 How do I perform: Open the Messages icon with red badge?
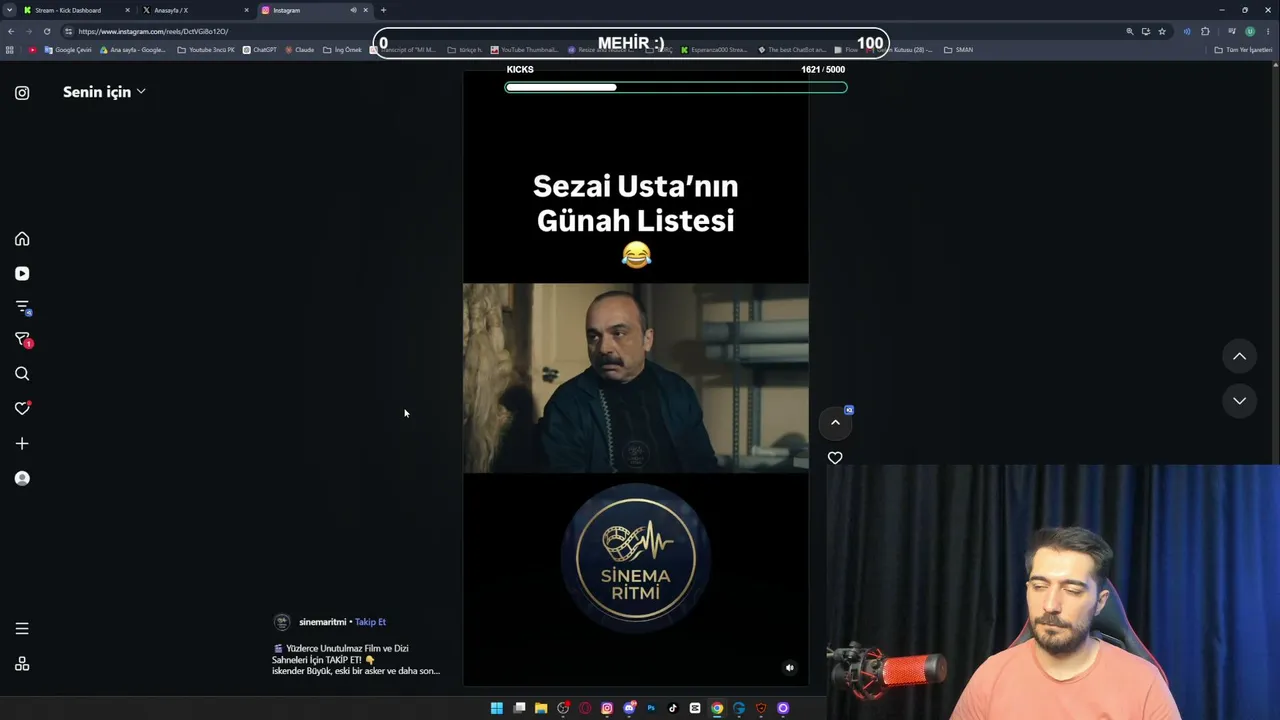tap(22, 341)
